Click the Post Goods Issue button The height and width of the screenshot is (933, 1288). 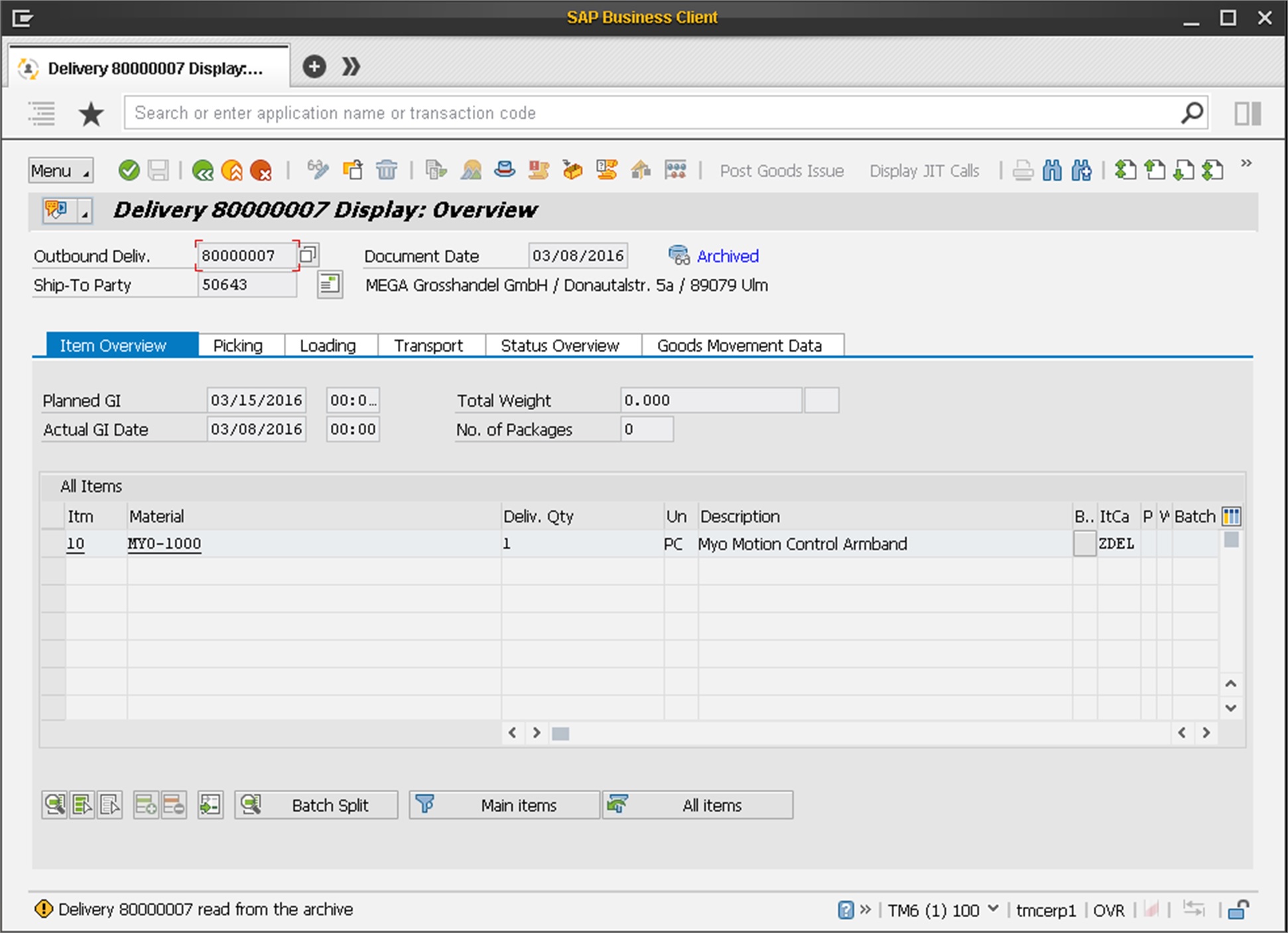click(782, 171)
